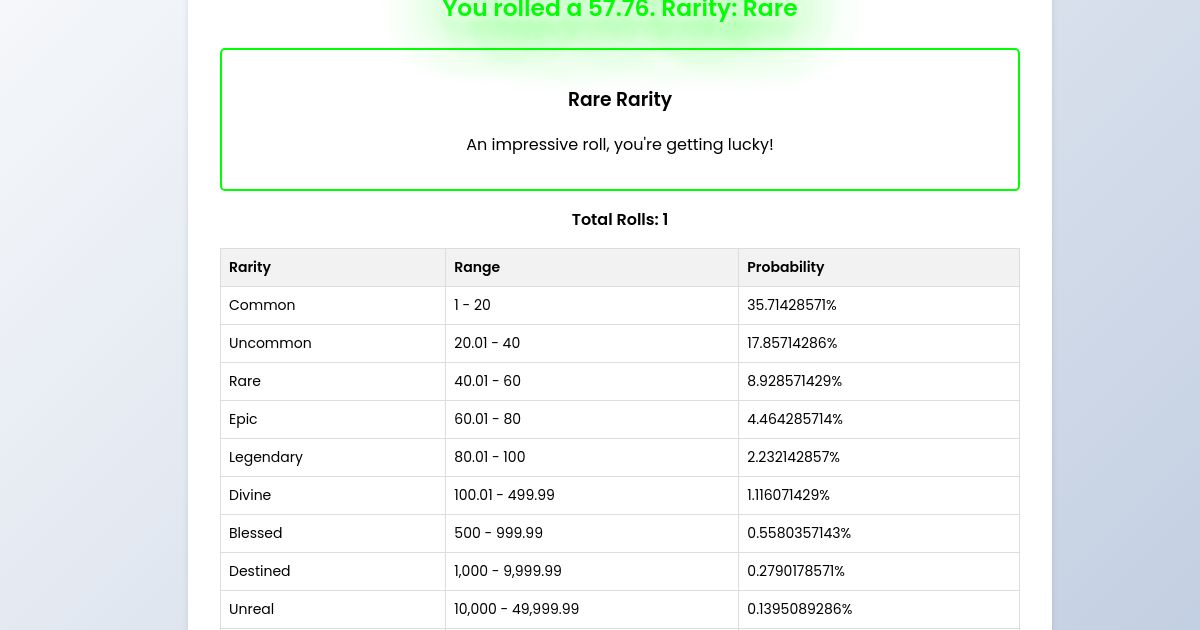Click the lucky roll description message
The image size is (1200, 630).
click(x=620, y=144)
